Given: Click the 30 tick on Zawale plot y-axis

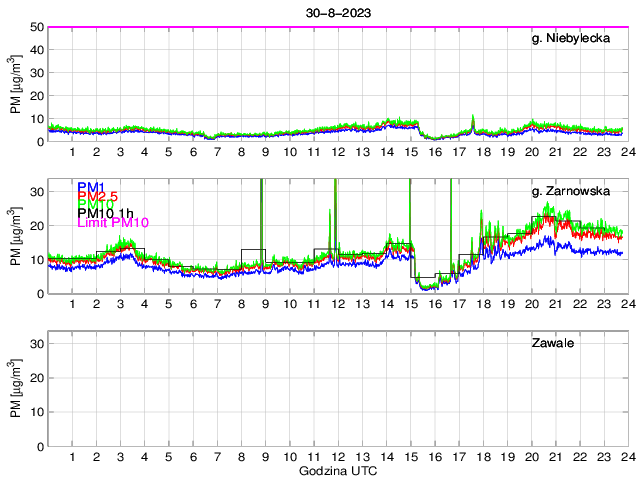Looking at the screenshot, I should (36, 344).
